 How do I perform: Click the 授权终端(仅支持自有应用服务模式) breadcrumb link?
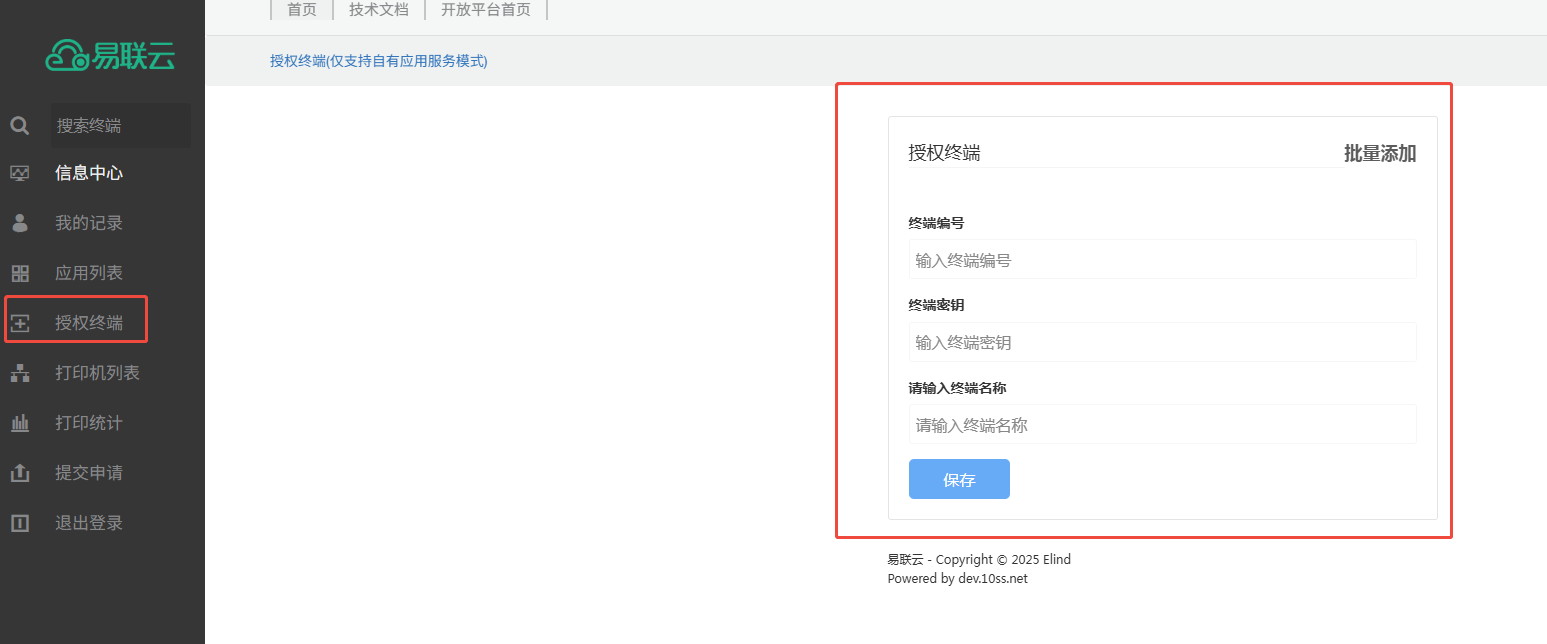coord(378,61)
